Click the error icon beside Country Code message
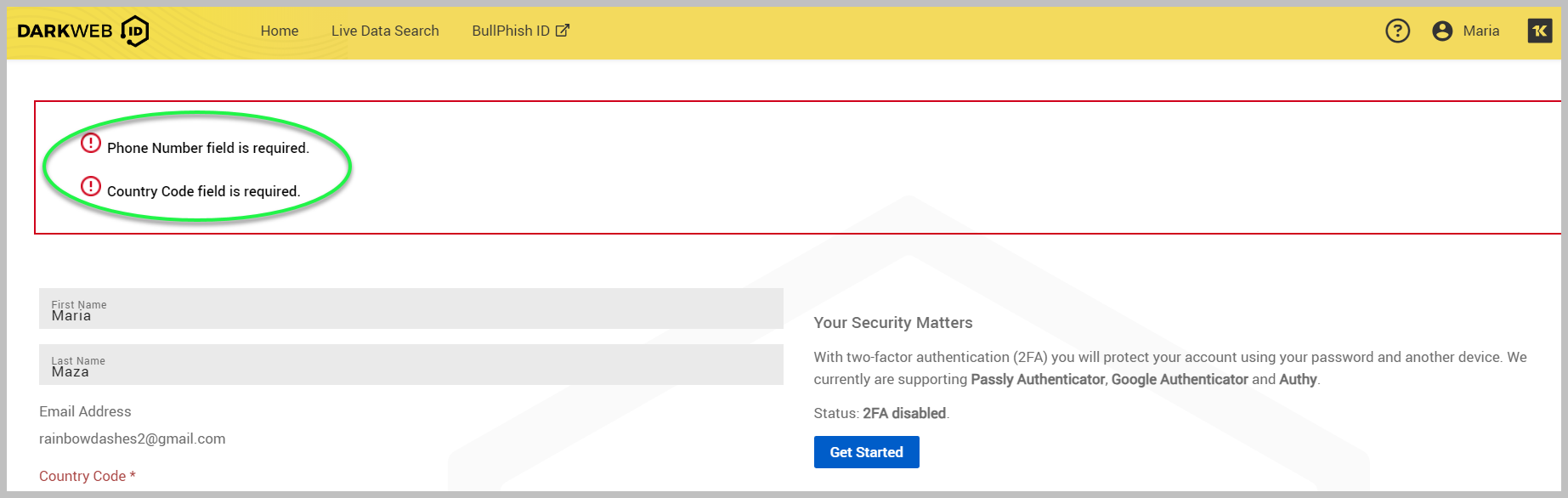 pos(91,186)
